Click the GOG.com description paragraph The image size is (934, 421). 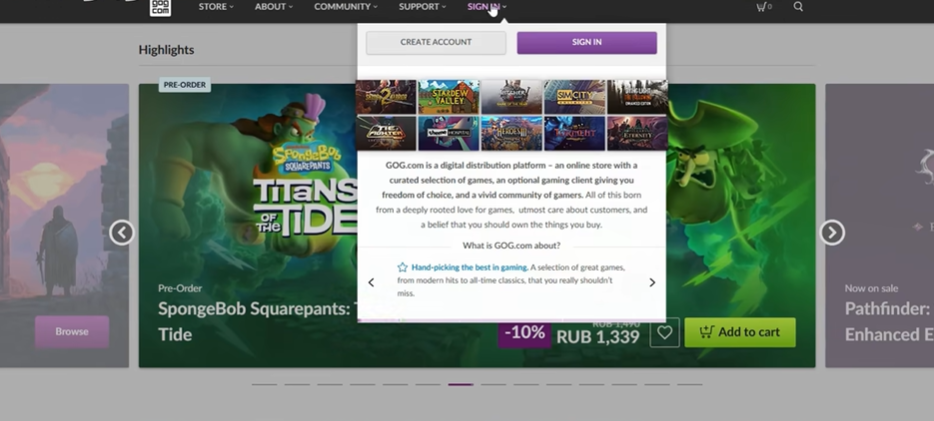click(512, 195)
